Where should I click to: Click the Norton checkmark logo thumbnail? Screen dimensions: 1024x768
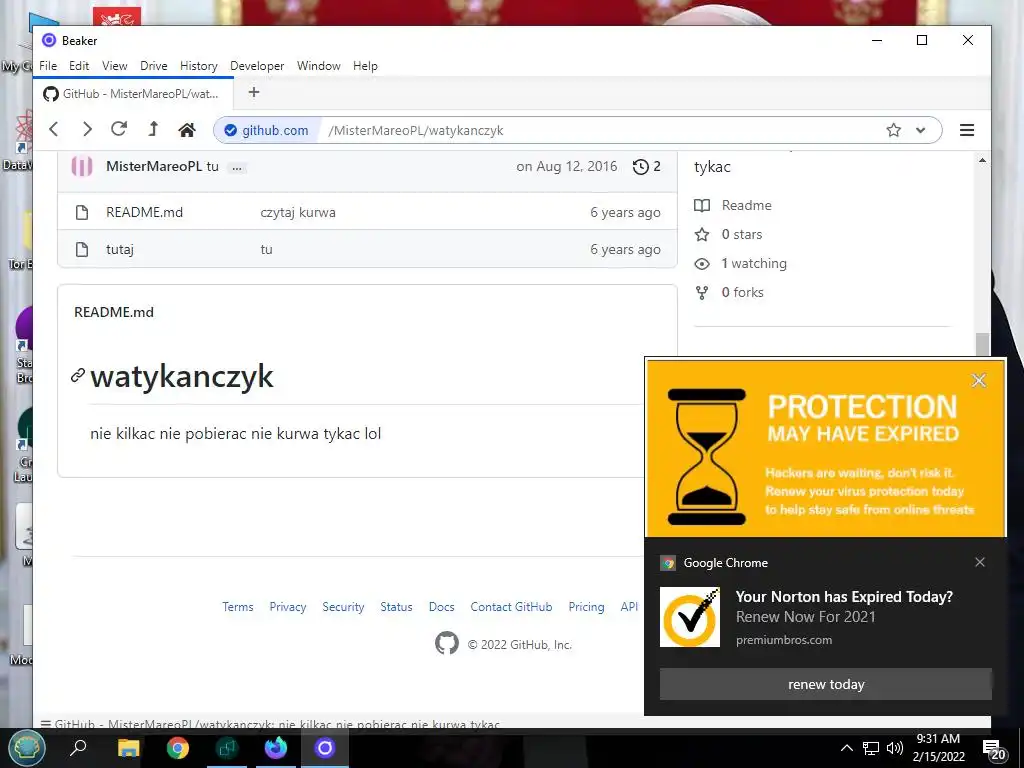point(690,617)
